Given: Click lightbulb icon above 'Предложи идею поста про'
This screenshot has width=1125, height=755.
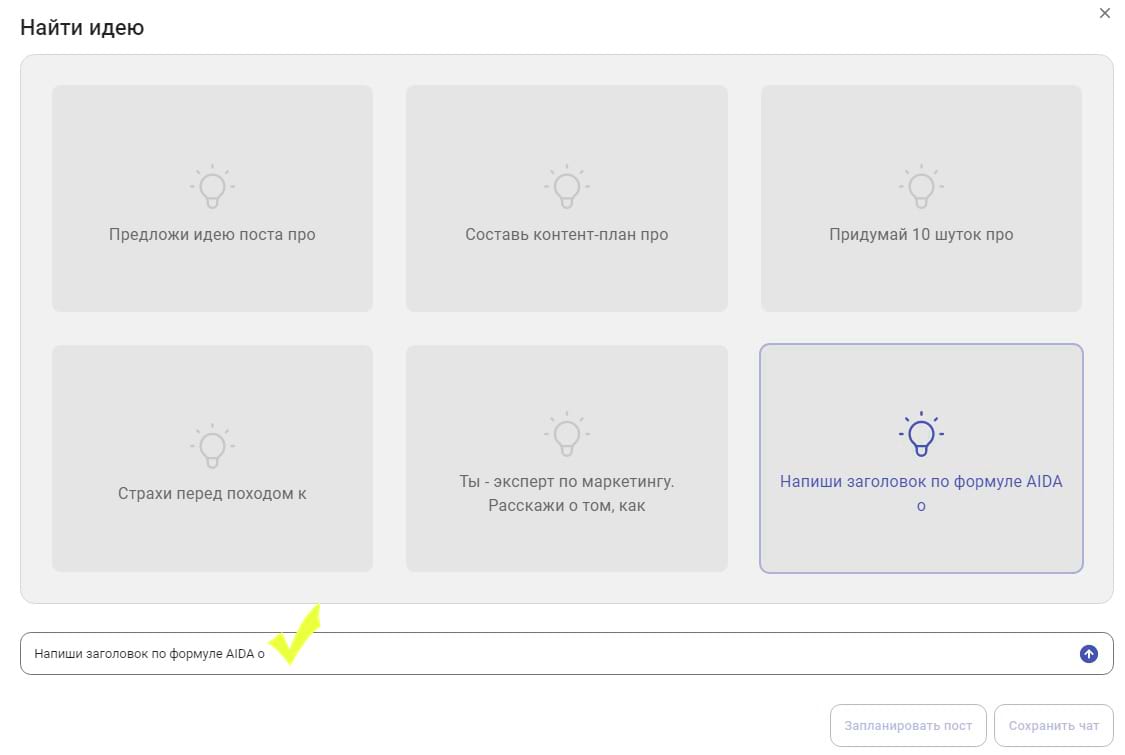Looking at the screenshot, I should tap(212, 187).
